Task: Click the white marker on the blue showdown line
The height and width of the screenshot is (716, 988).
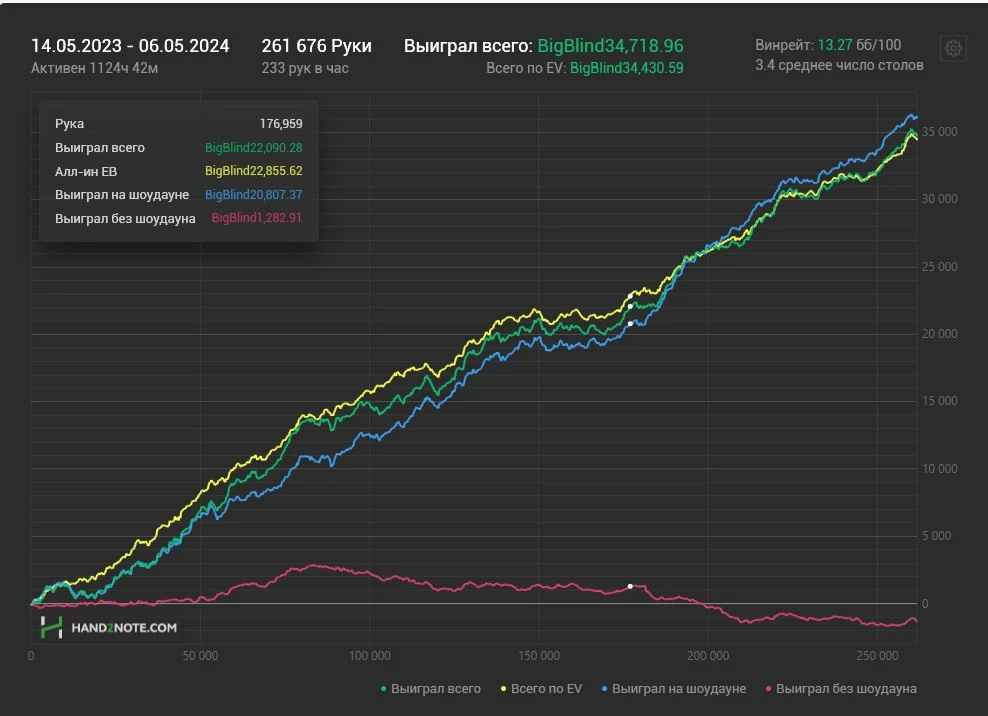Action: (x=630, y=323)
